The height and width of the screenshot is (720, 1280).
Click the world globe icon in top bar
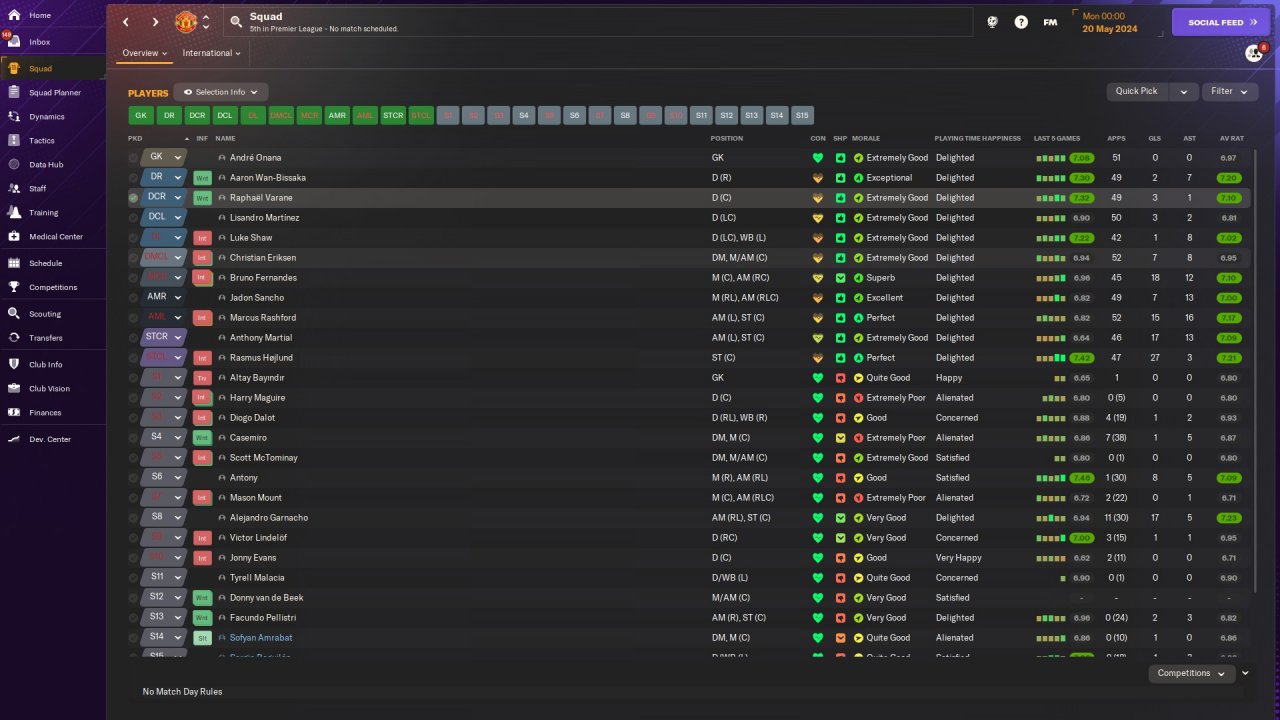(992, 22)
